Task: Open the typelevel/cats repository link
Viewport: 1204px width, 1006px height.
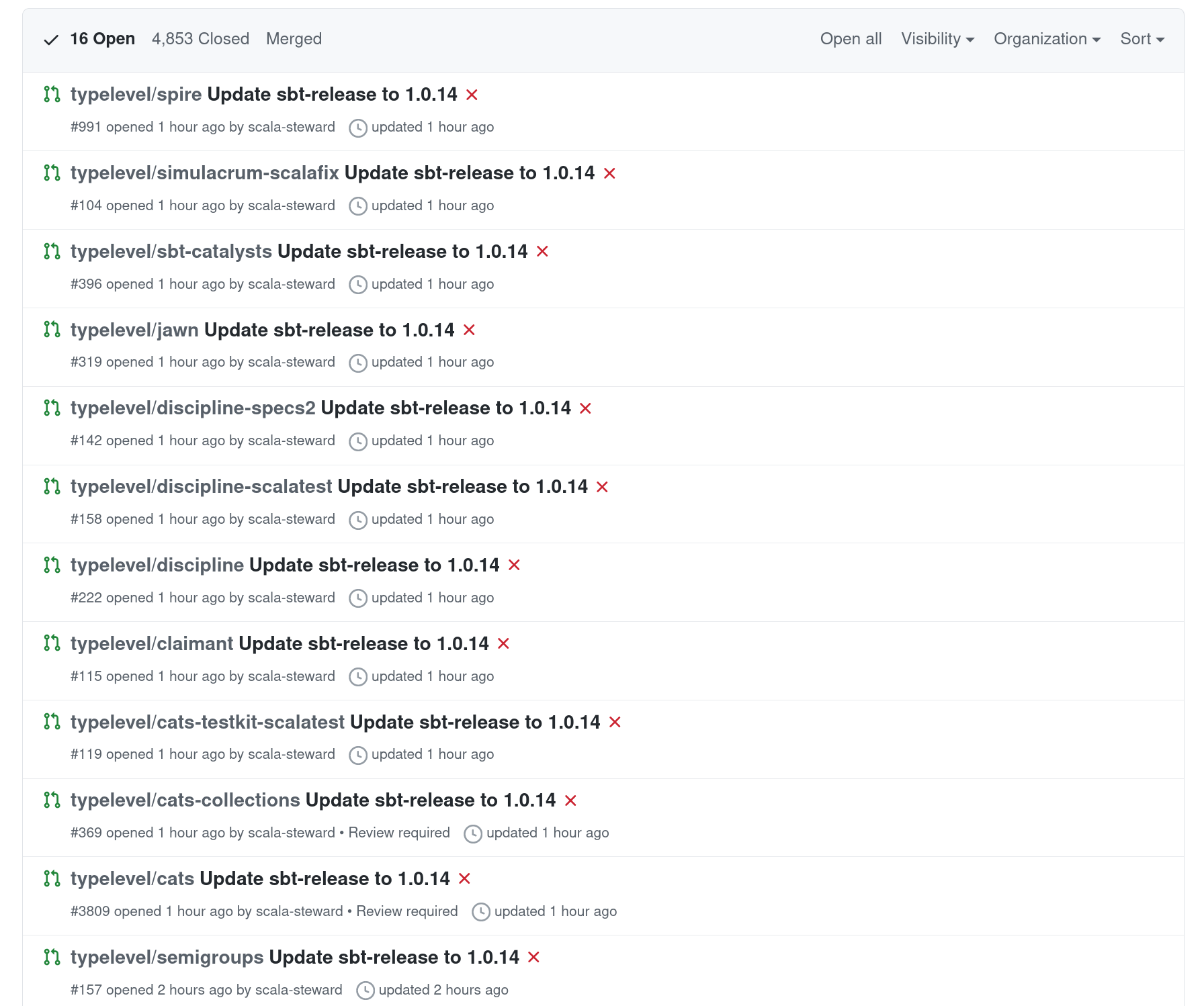Action: click(132, 879)
